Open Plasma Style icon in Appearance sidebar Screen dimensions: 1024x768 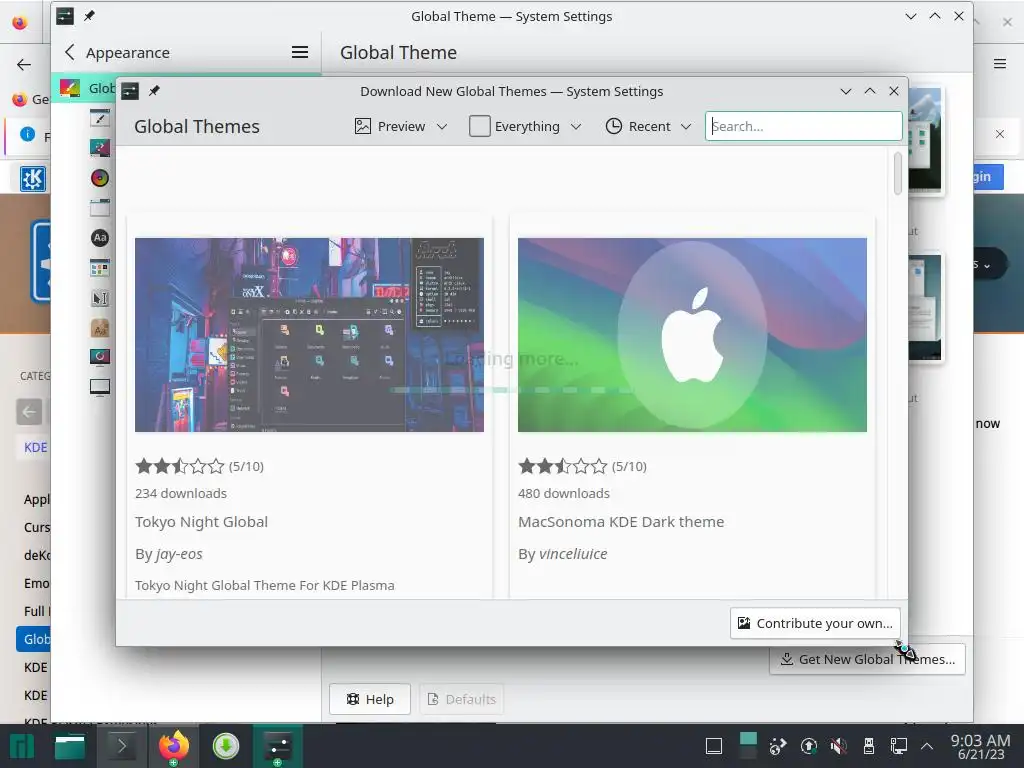coord(100,148)
